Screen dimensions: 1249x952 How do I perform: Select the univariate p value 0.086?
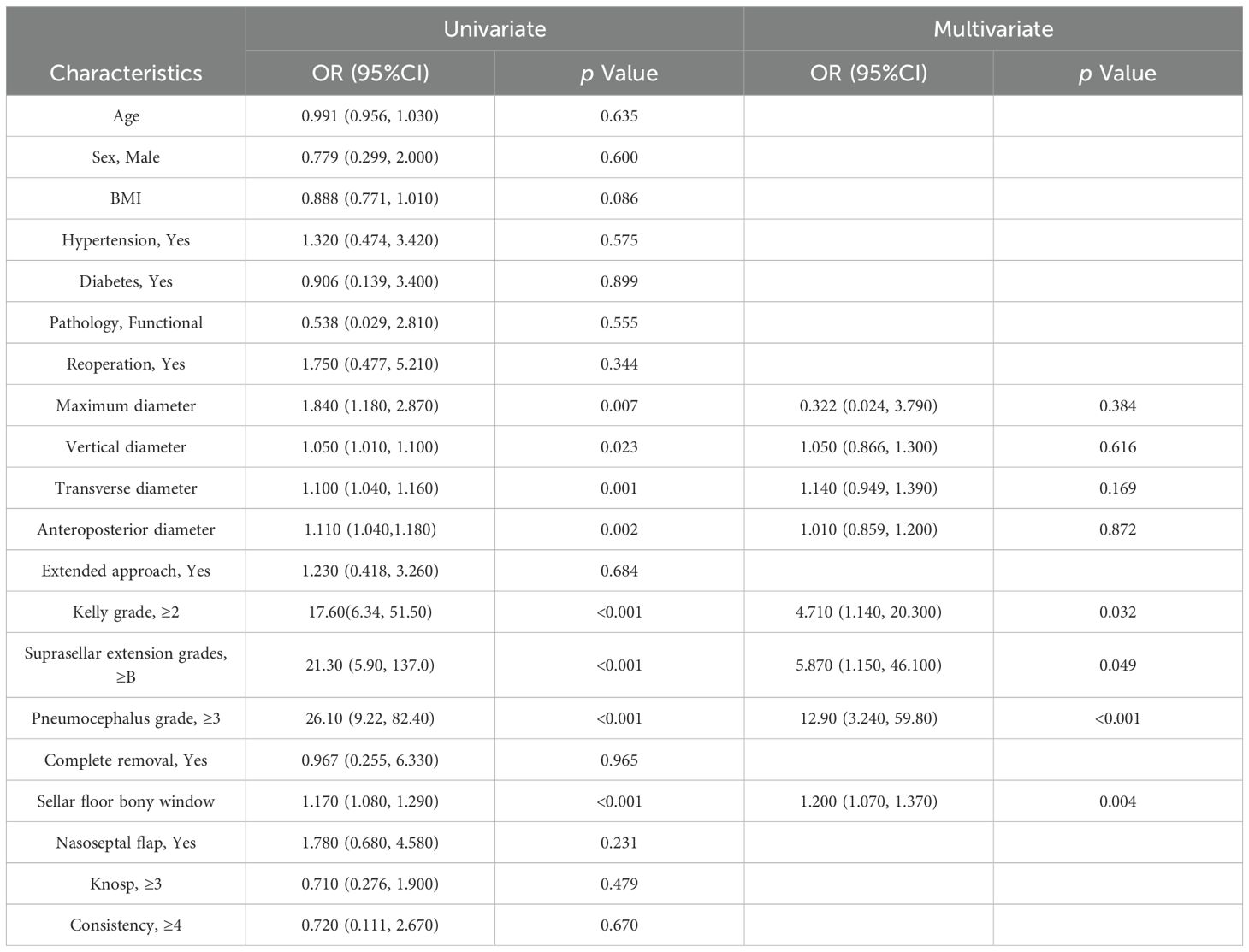point(619,198)
